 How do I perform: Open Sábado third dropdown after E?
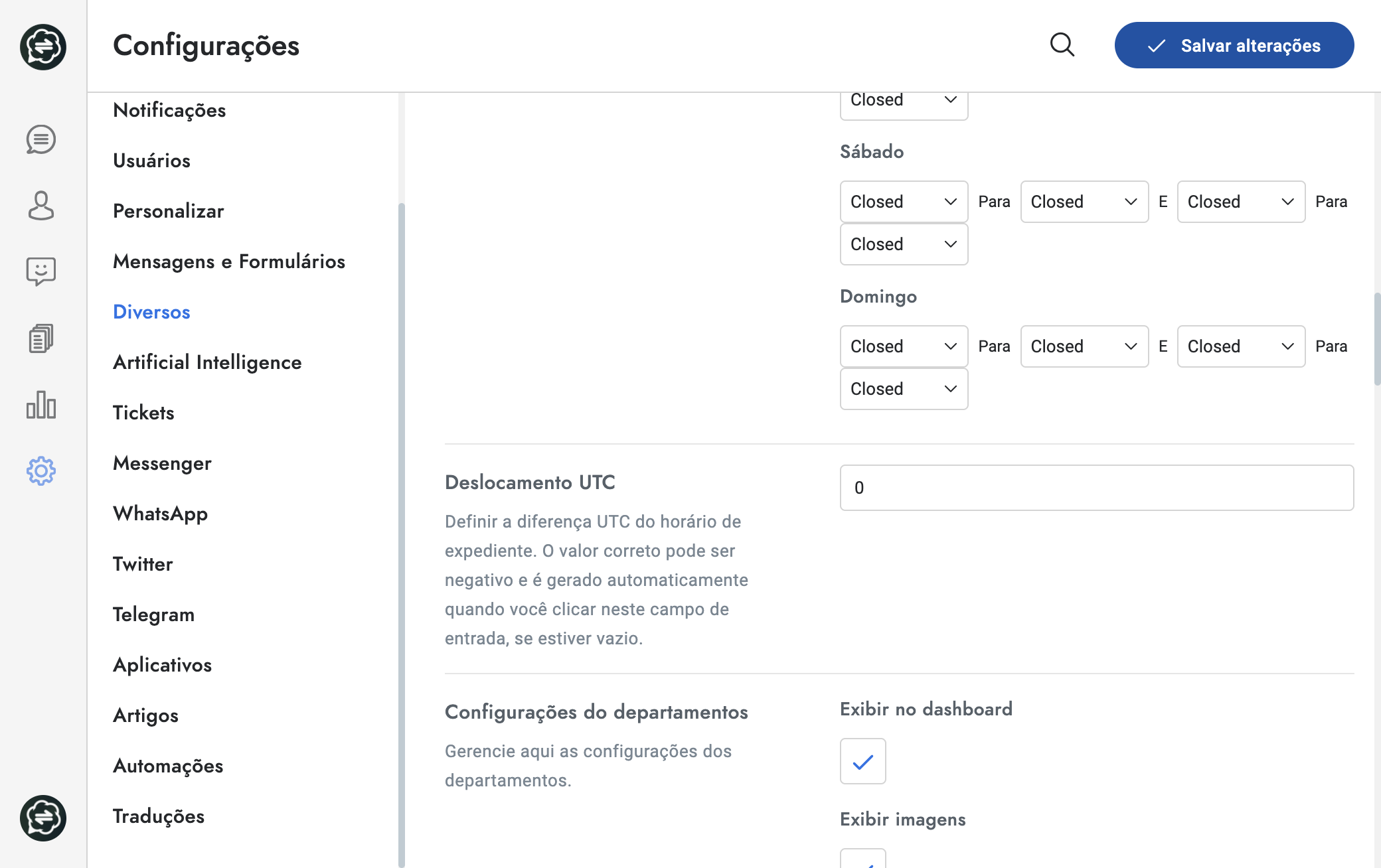pyautogui.click(x=1242, y=202)
